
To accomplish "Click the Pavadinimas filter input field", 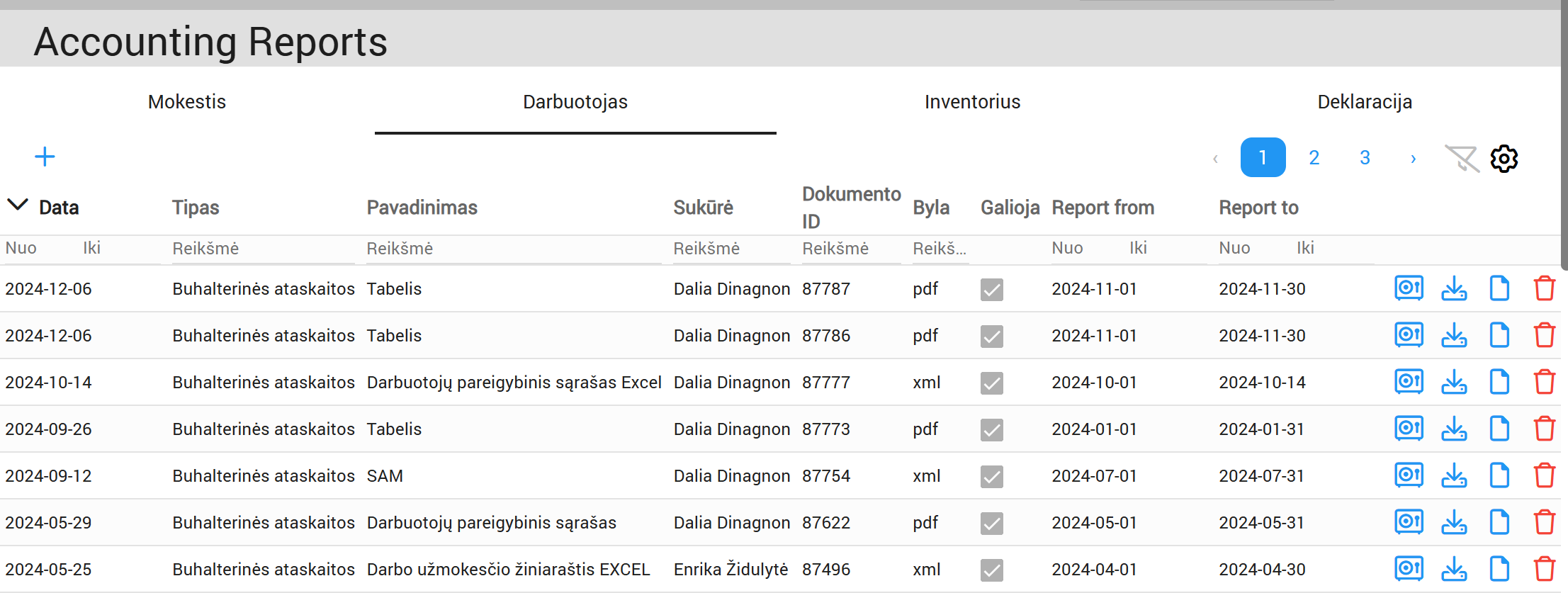I will (x=513, y=249).
